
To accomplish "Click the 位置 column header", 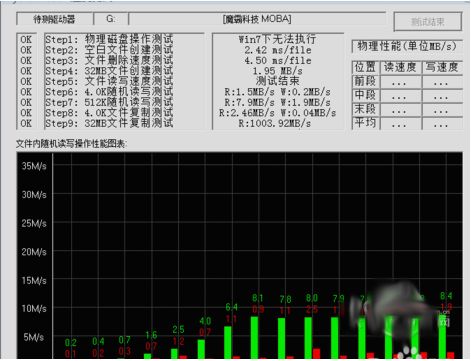I will coord(365,67).
